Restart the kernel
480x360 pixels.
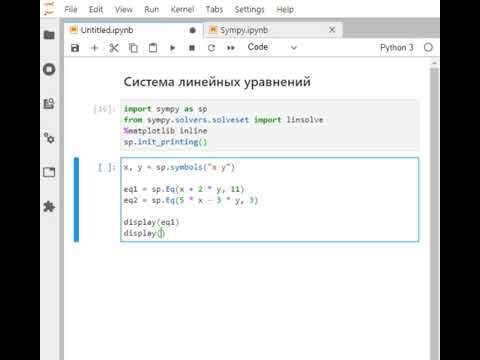click(211, 48)
